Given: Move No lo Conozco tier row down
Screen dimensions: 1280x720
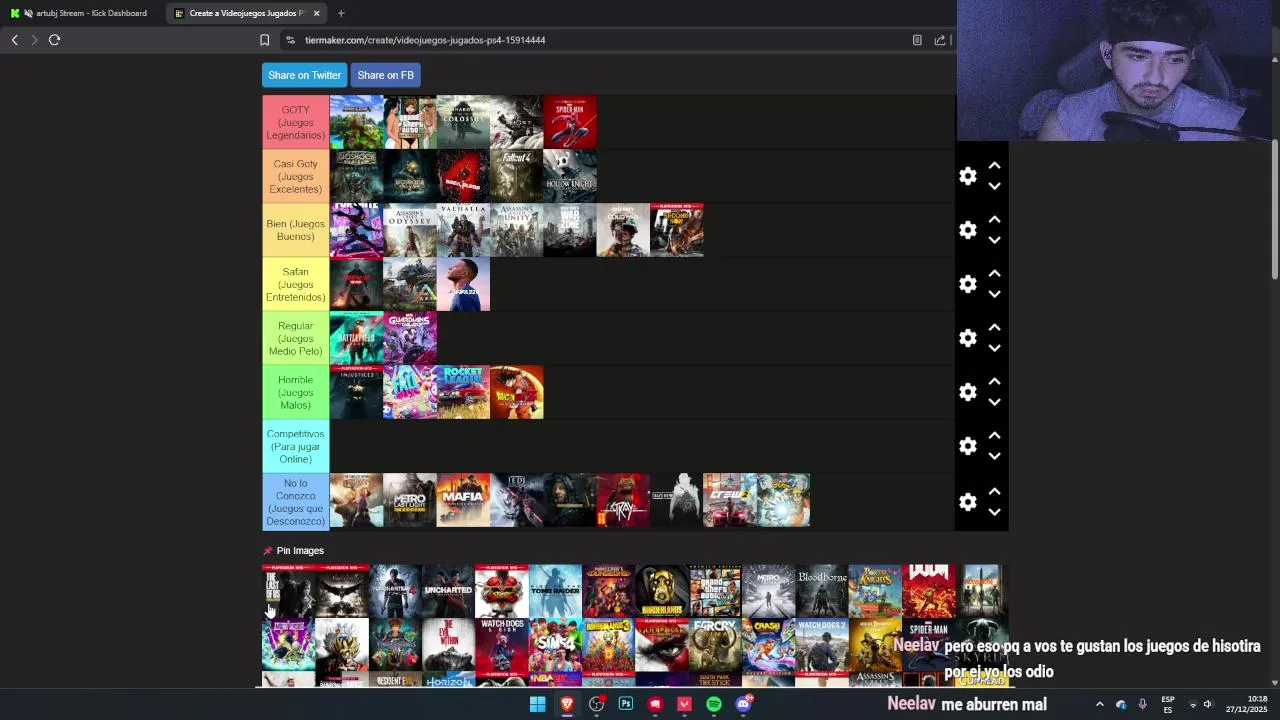Looking at the screenshot, I should (994, 512).
